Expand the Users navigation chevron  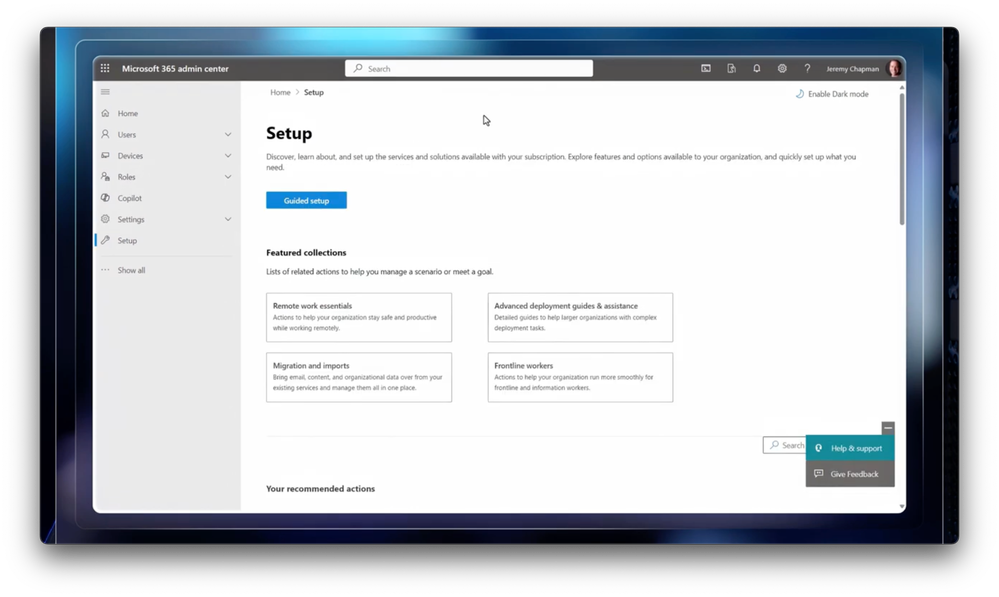228,134
